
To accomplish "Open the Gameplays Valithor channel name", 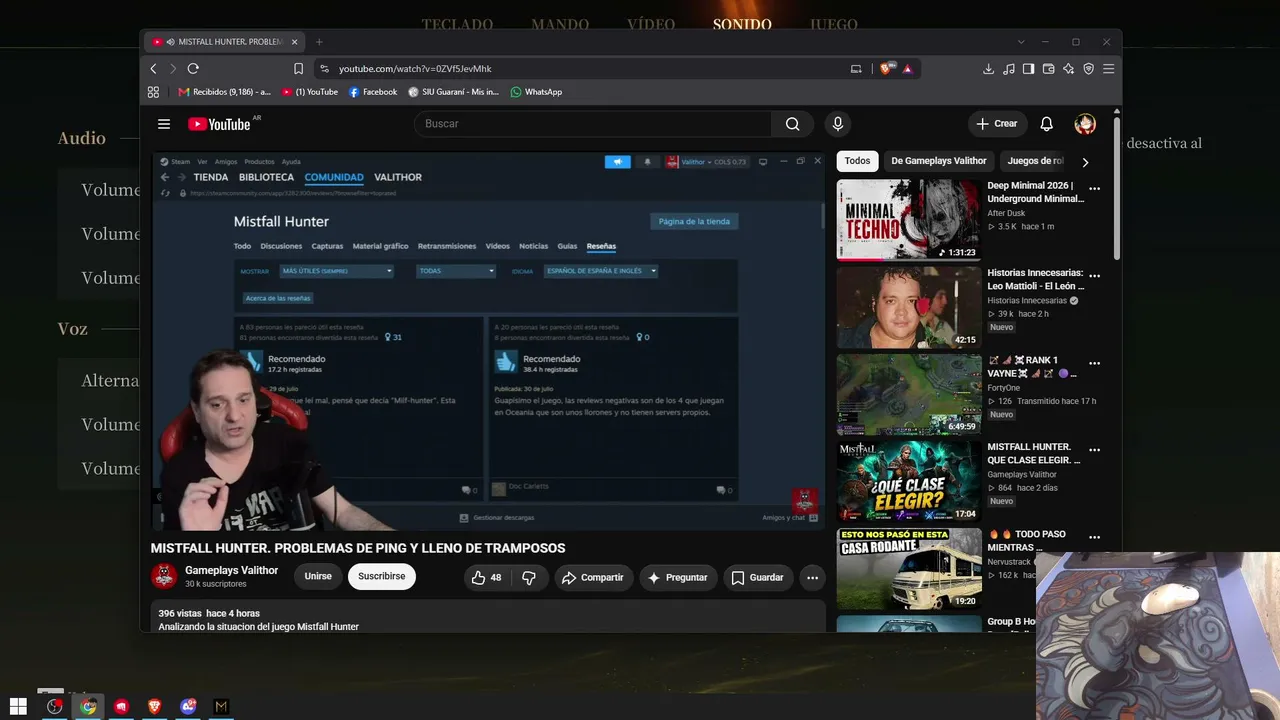I will [x=231, y=570].
